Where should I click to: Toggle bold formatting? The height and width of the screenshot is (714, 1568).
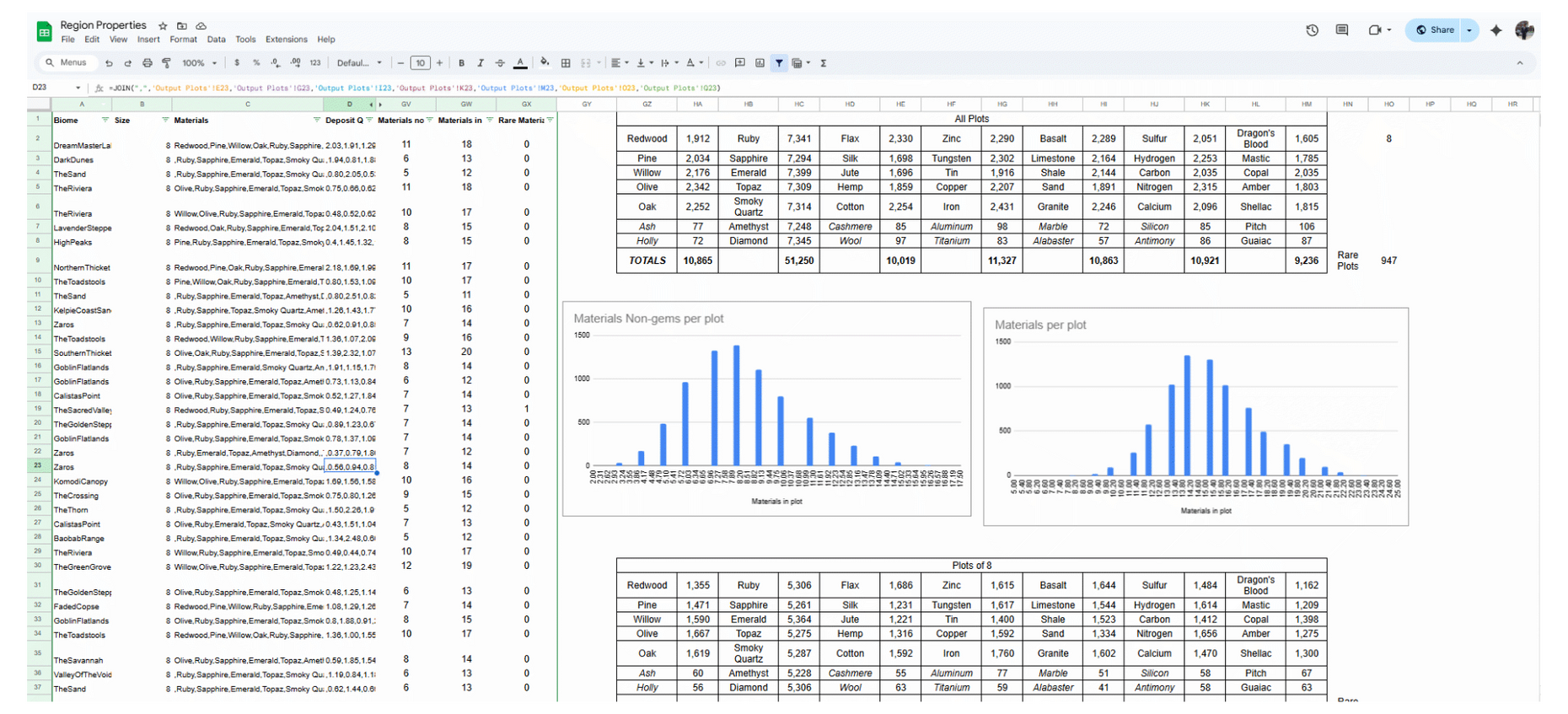coord(461,63)
